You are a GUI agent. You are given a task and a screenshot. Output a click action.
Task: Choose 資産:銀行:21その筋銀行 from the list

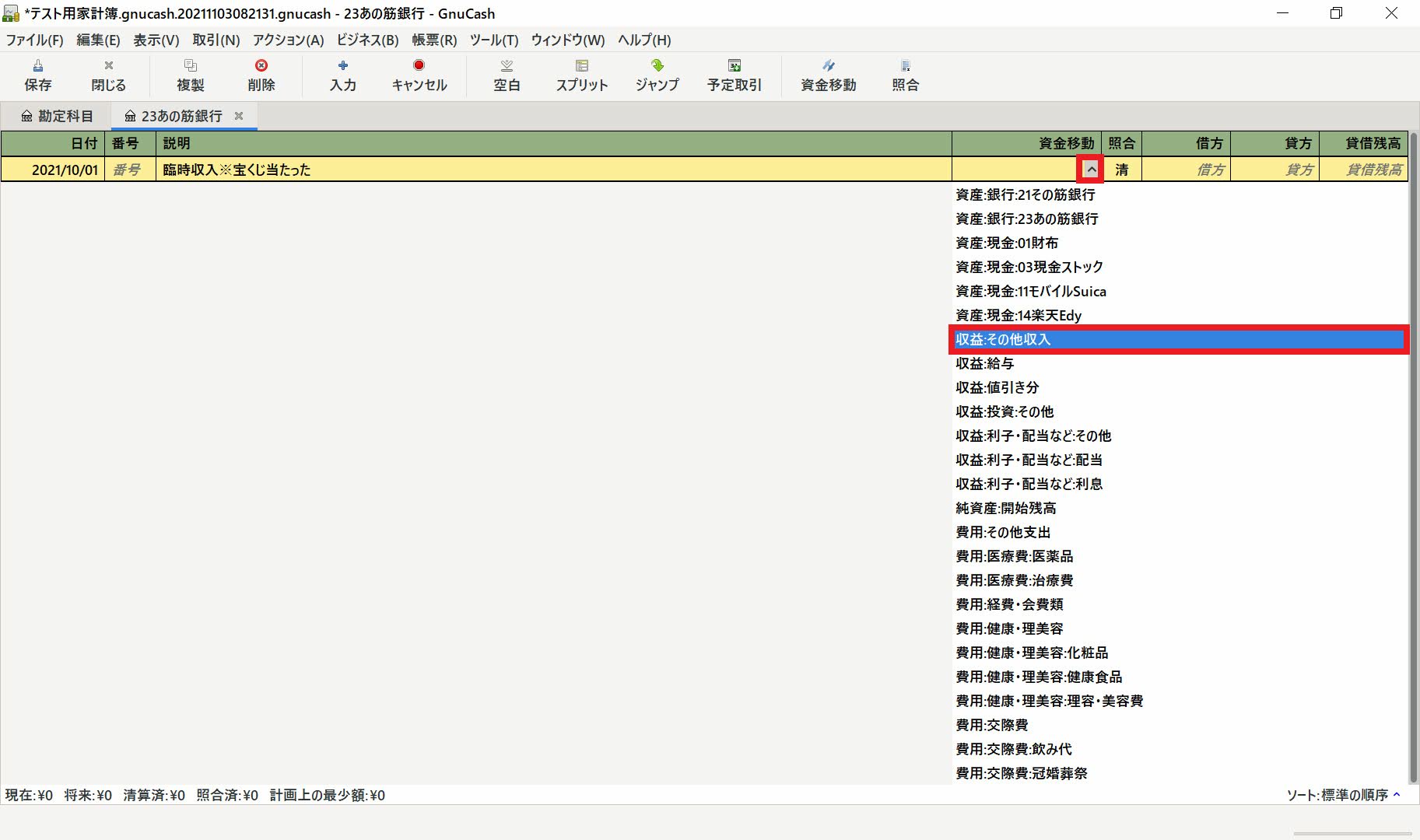click(1180, 194)
